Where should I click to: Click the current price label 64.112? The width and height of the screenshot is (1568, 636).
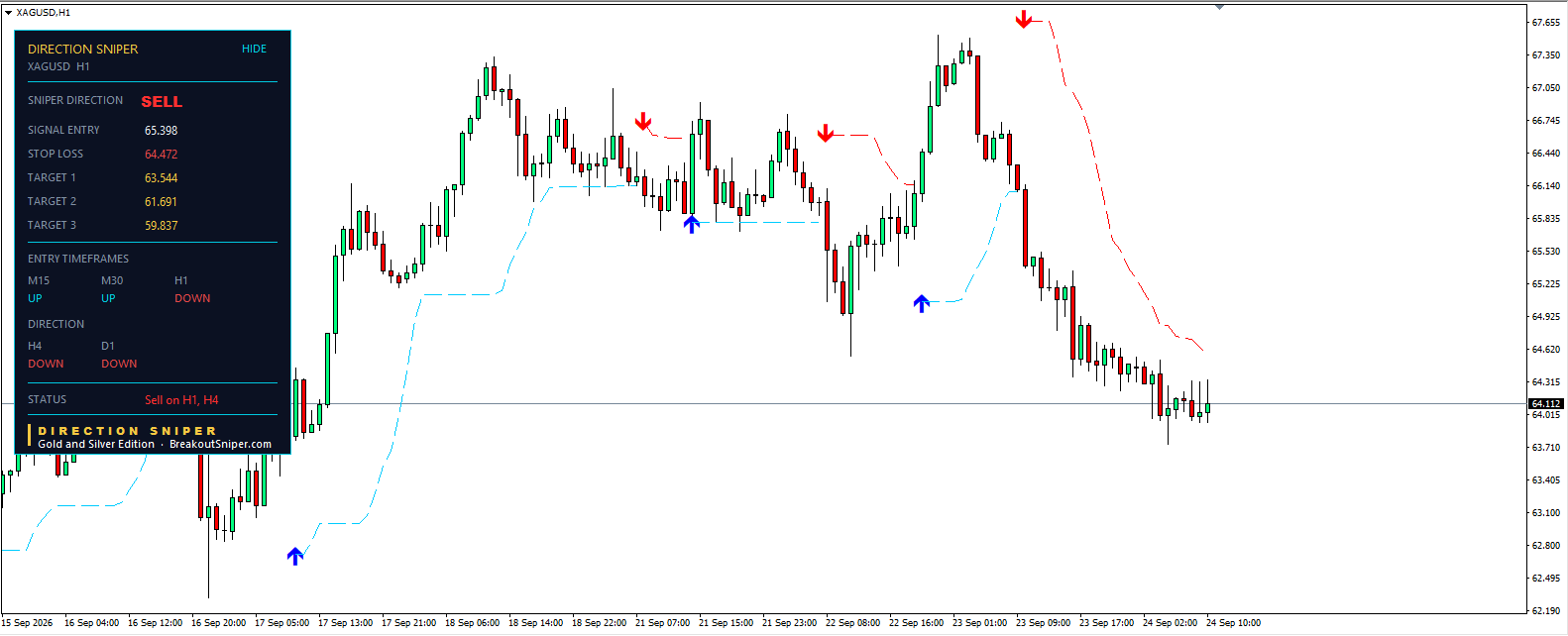(1546, 403)
